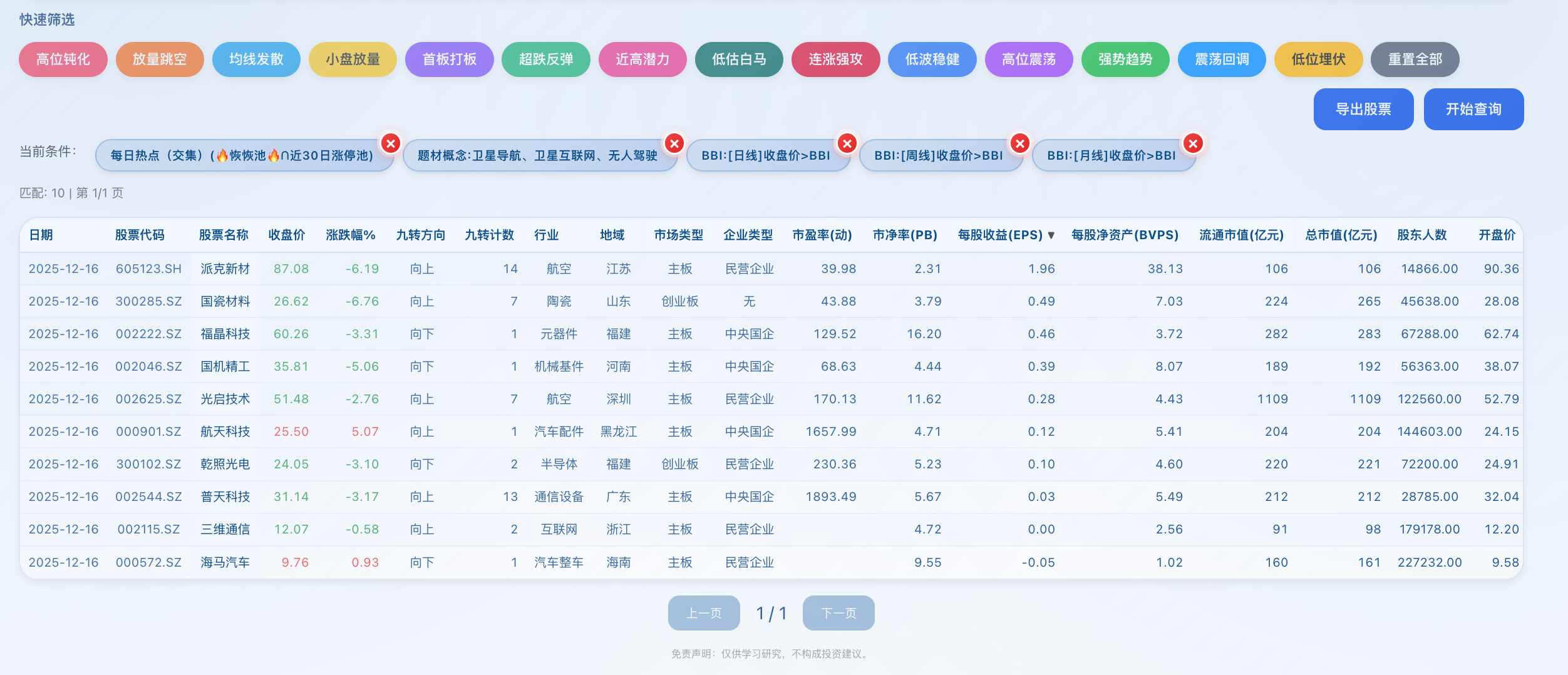Enable the 震荡回调 quick filter
The width and height of the screenshot is (1568, 675).
click(1220, 59)
